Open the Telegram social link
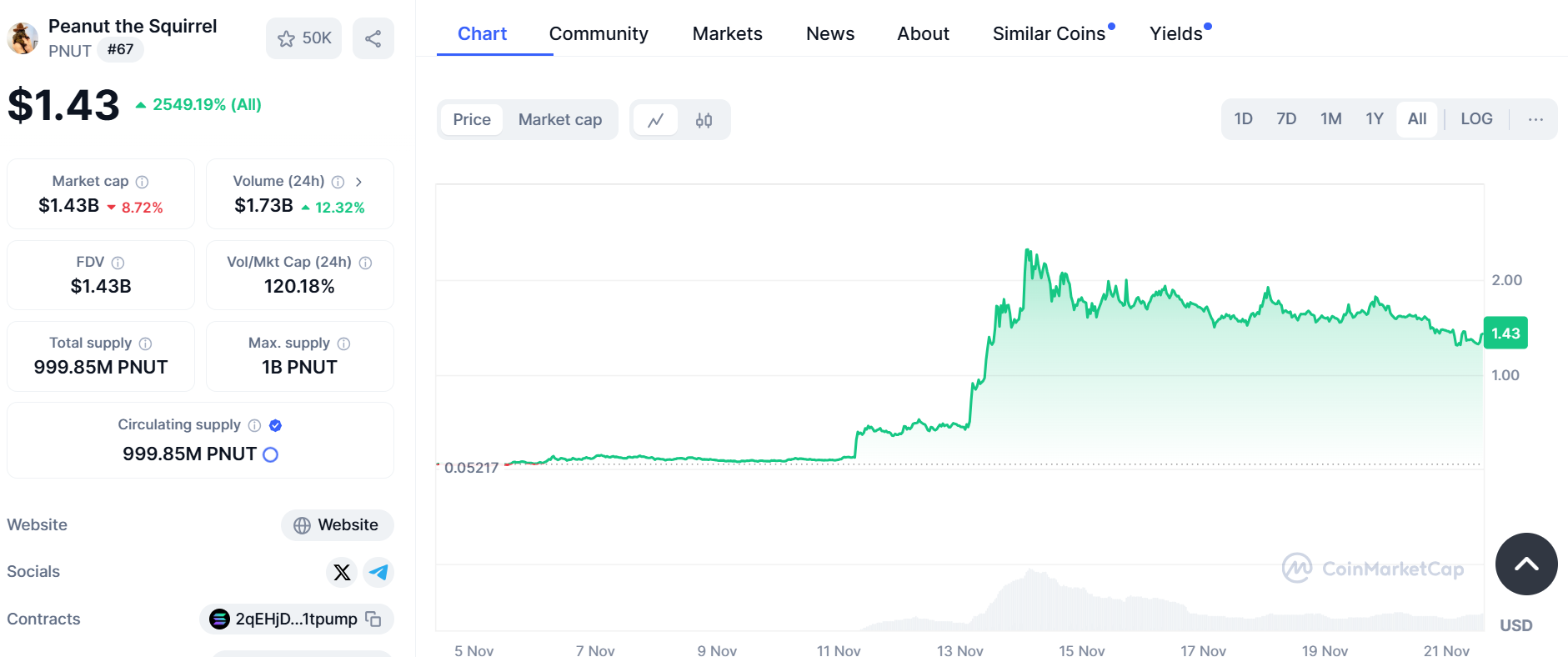1568x657 pixels. click(378, 572)
